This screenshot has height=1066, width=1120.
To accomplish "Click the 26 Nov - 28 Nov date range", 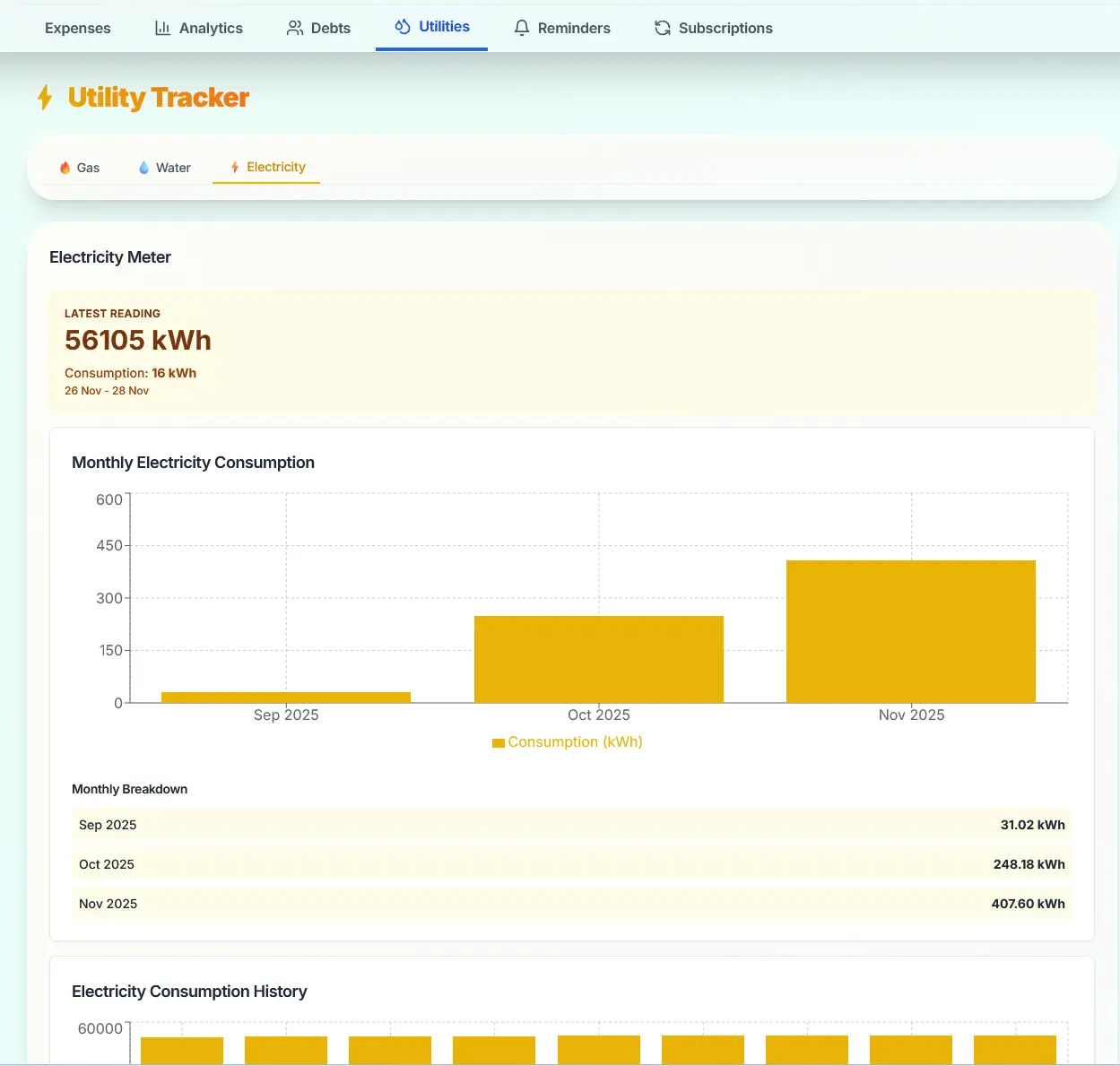I will [x=107, y=391].
